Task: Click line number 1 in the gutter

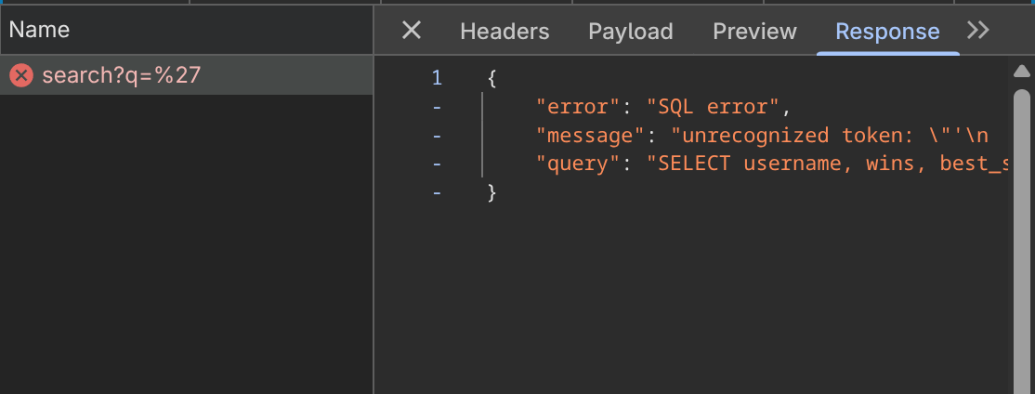Action: 436,78
